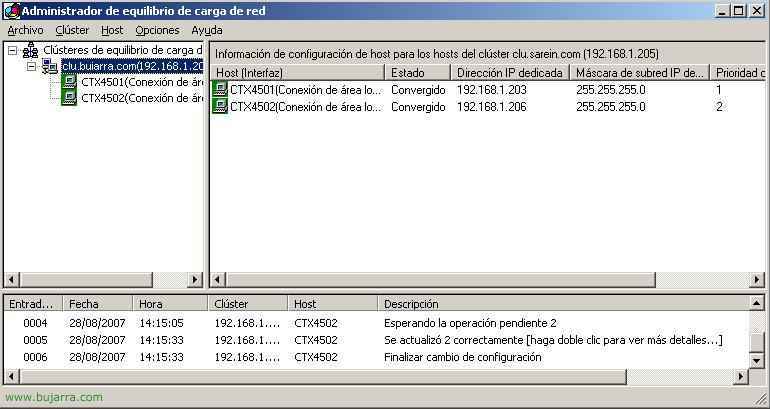770x409 pixels.
Task: Select CTX4502 host in the tree
Action: (x=141, y=98)
